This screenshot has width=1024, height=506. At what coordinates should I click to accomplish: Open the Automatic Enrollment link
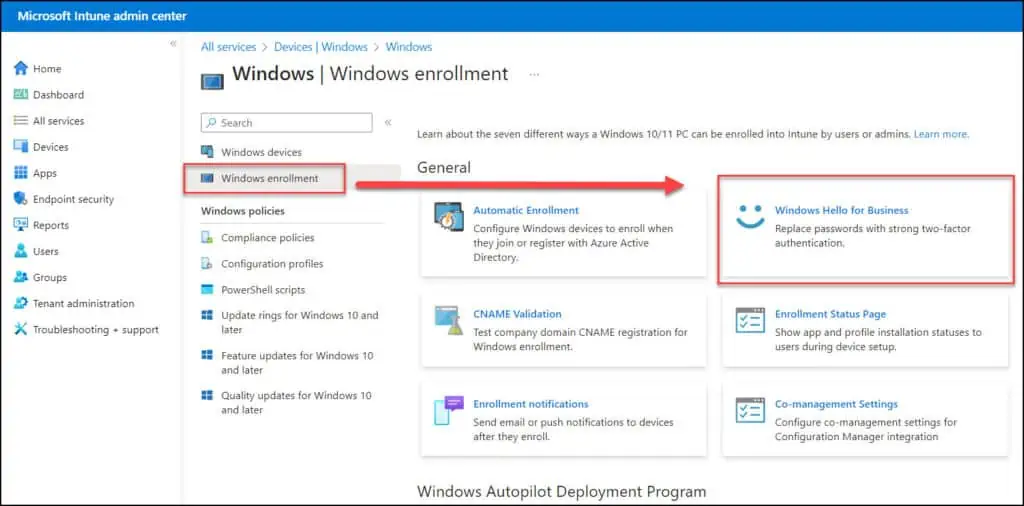526,210
